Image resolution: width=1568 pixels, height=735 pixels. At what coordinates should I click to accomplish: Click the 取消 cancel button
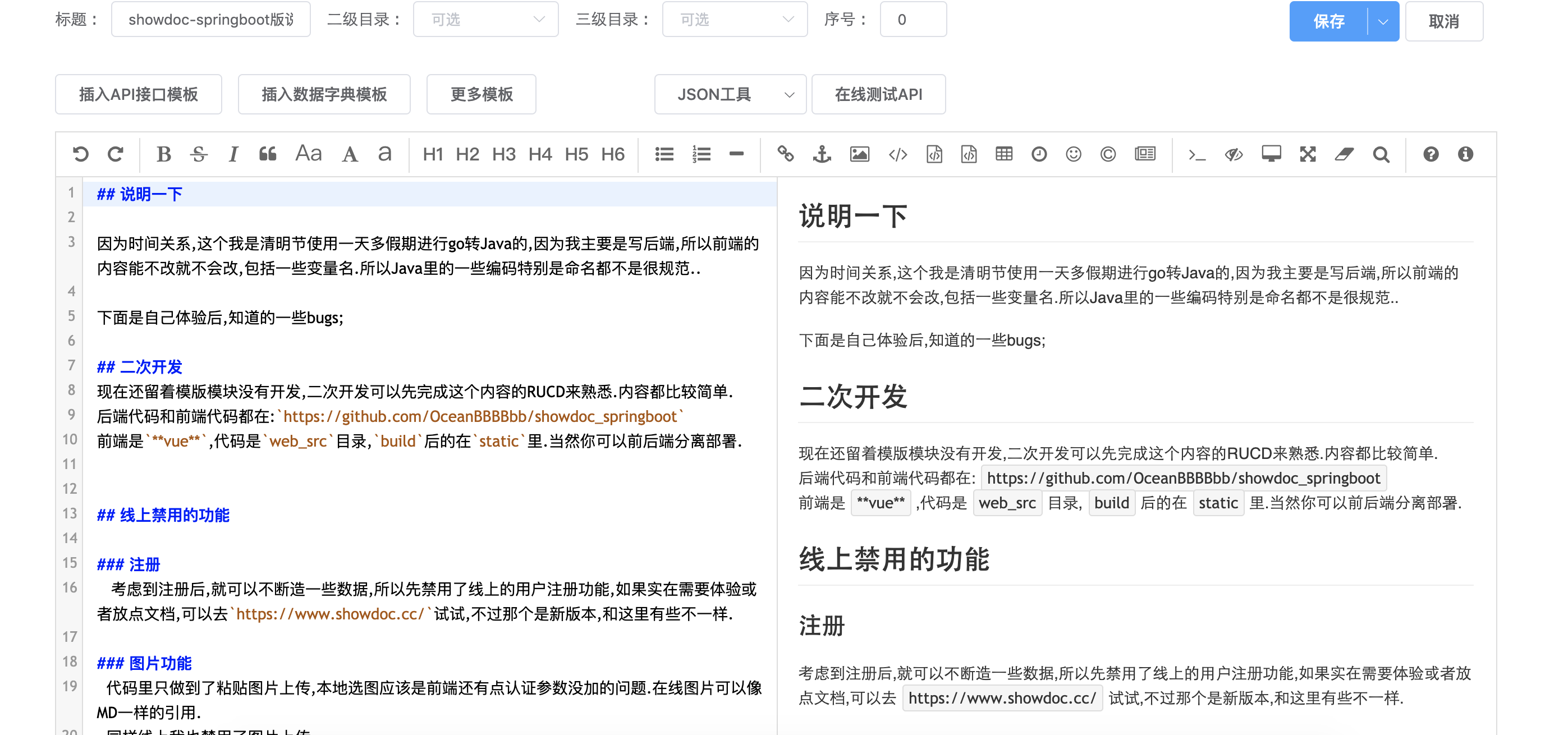coord(1445,21)
